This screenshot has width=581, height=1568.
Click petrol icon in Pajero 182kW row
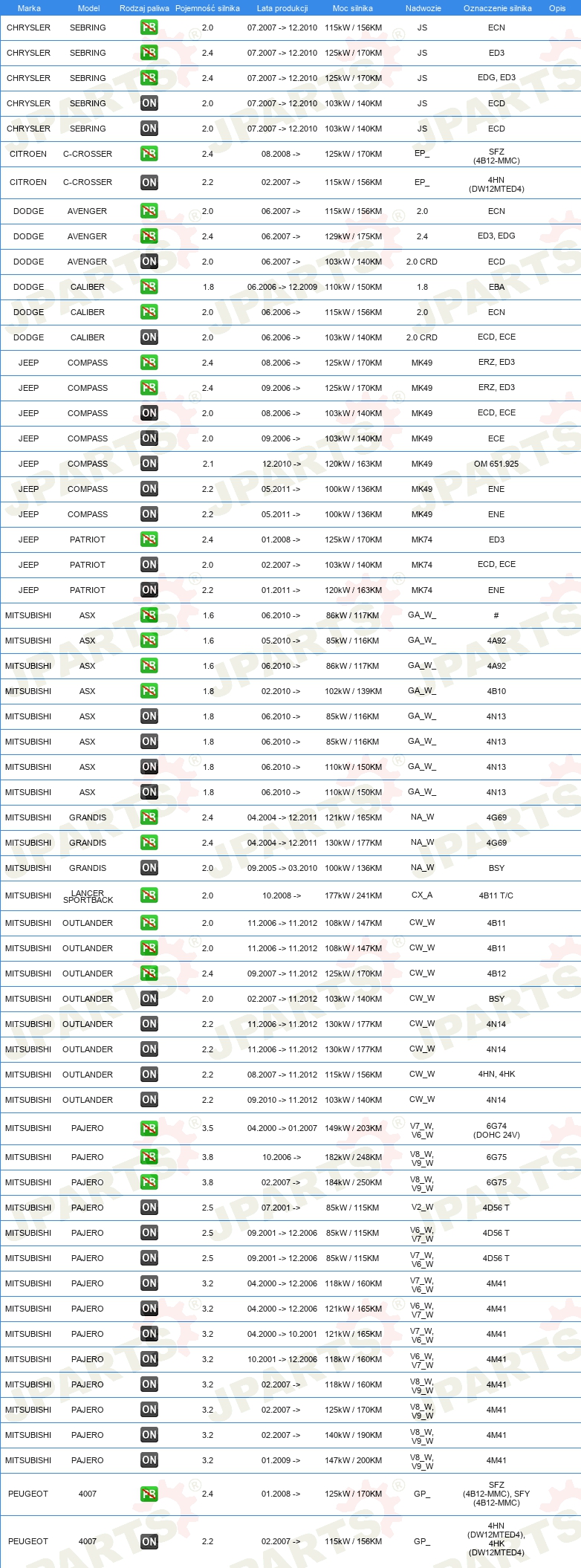[x=149, y=1157]
